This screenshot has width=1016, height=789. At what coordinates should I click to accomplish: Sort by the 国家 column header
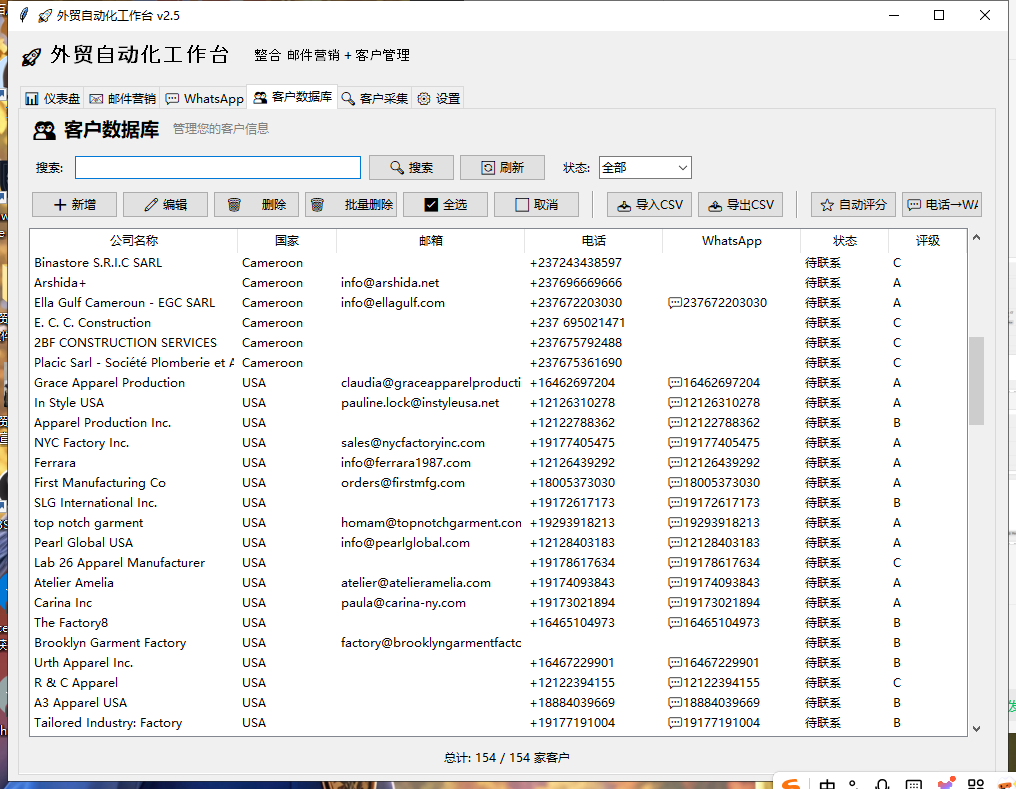point(287,240)
